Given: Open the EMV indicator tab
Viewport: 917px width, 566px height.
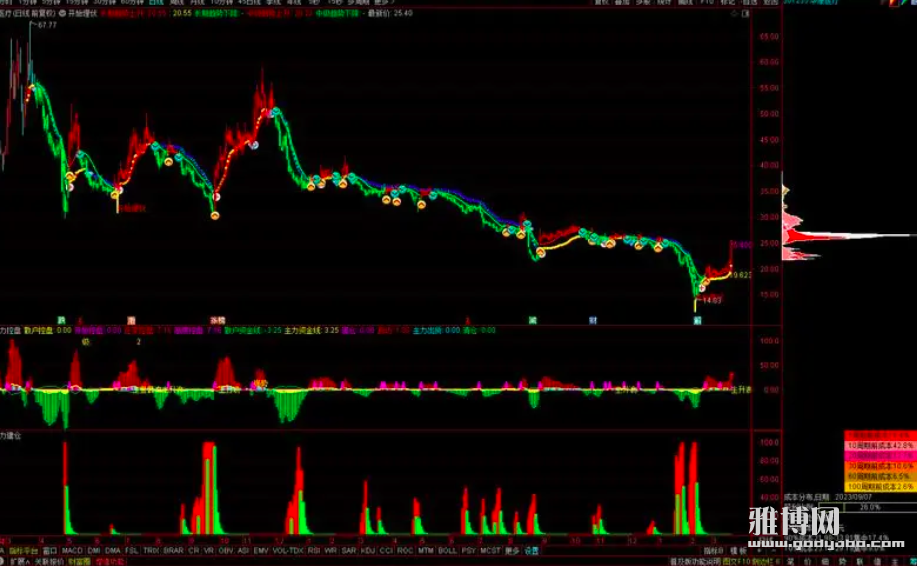Looking at the screenshot, I should 261,550.
